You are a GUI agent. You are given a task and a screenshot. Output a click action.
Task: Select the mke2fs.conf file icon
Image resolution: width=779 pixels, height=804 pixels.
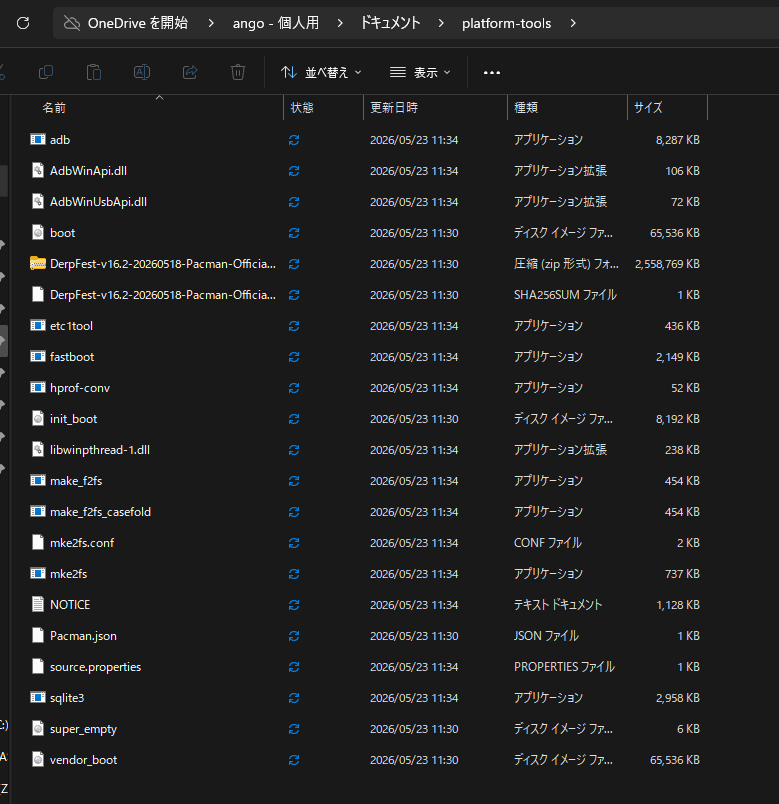(38, 542)
